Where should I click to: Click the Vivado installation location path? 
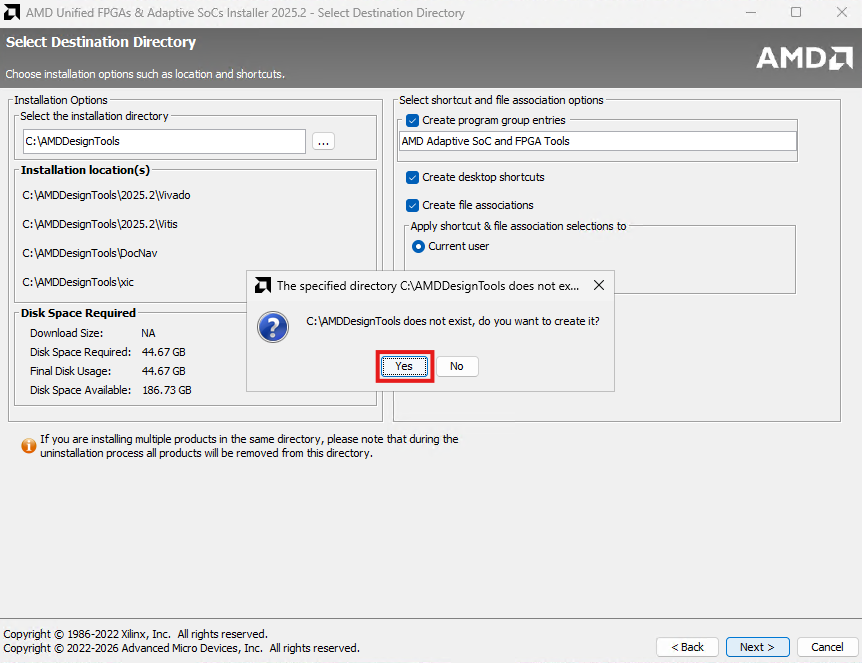click(x=107, y=195)
